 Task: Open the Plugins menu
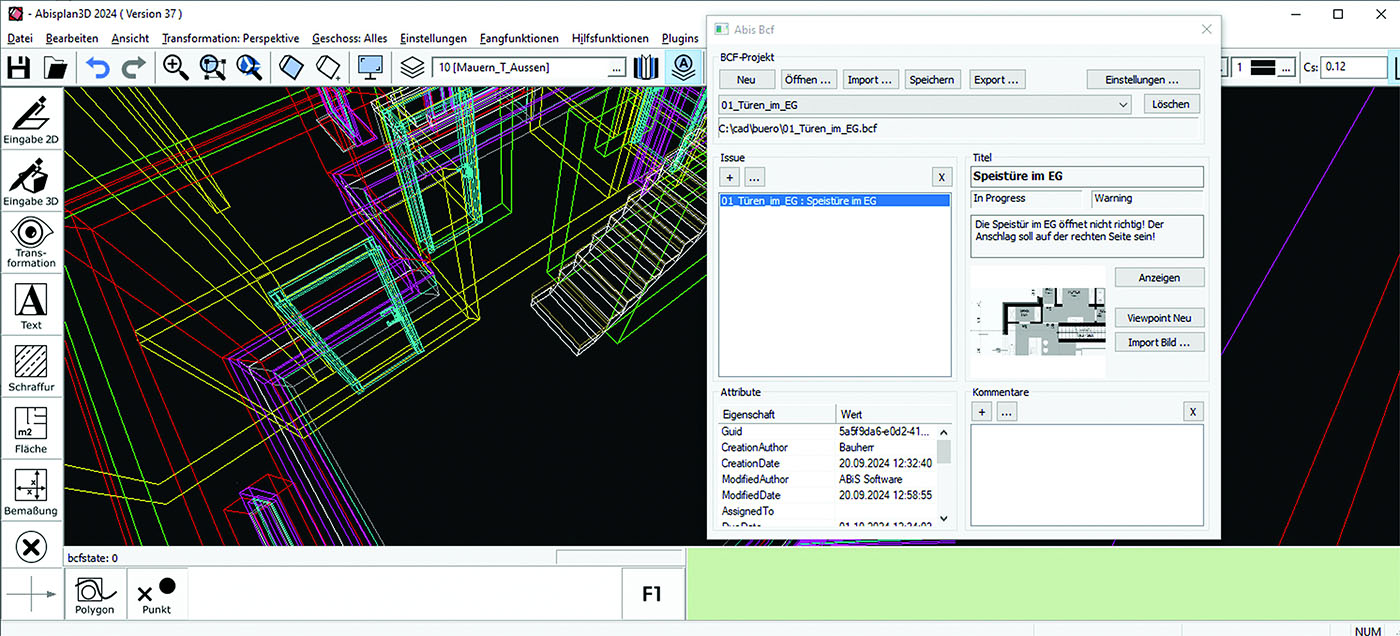[680, 38]
